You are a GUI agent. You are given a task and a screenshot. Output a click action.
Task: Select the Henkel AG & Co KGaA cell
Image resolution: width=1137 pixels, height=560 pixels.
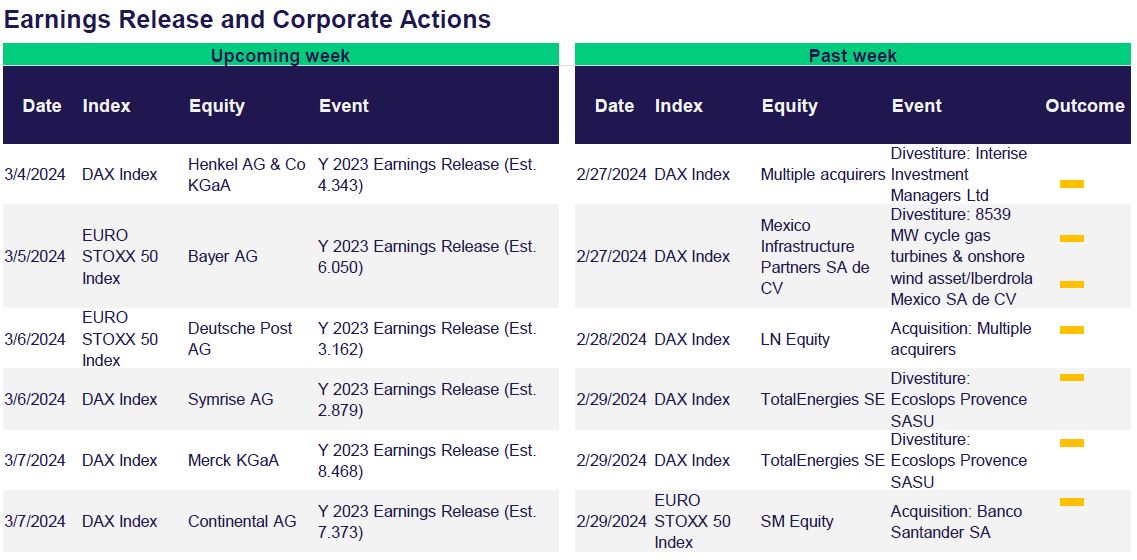[247, 175]
